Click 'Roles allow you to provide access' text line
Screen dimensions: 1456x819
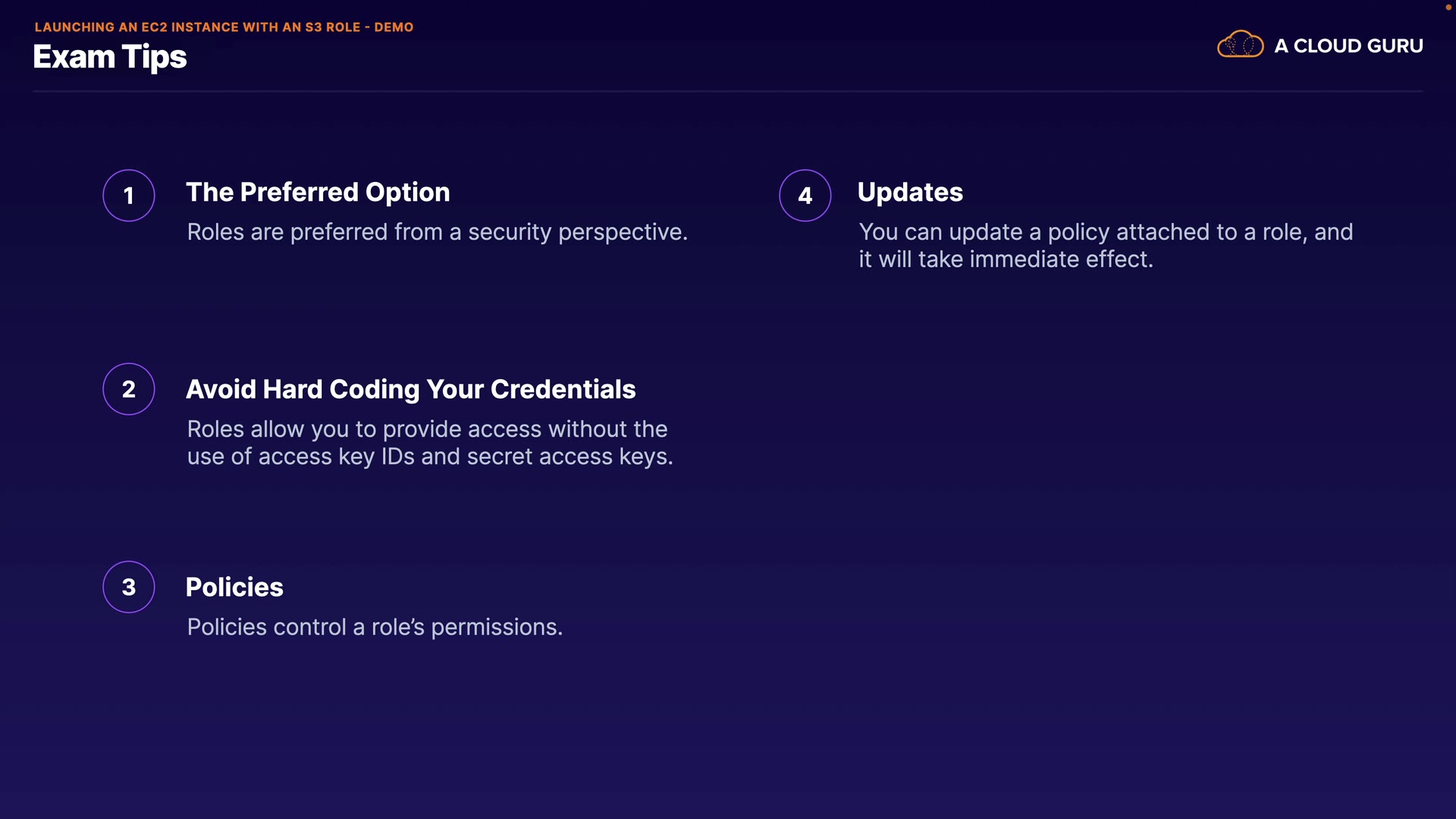click(427, 429)
